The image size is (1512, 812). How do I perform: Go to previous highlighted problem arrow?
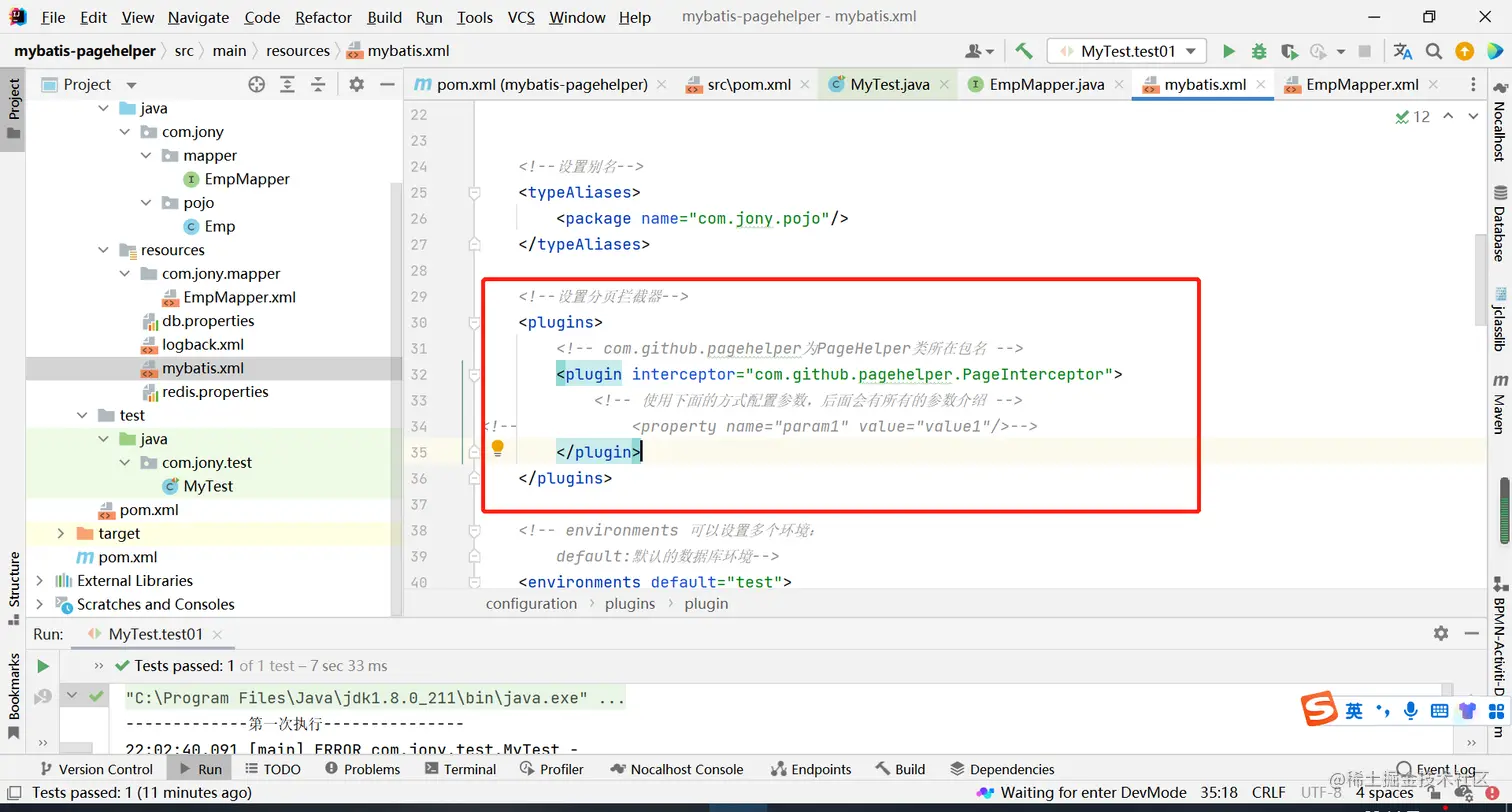(x=1448, y=117)
